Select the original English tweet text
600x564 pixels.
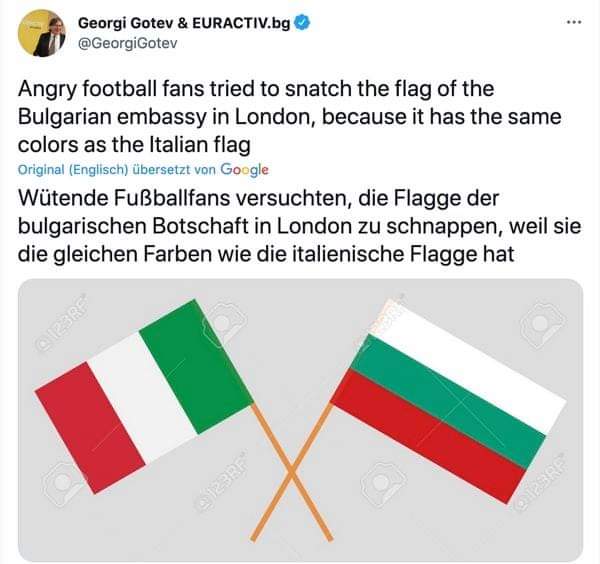click(x=289, y=117)
